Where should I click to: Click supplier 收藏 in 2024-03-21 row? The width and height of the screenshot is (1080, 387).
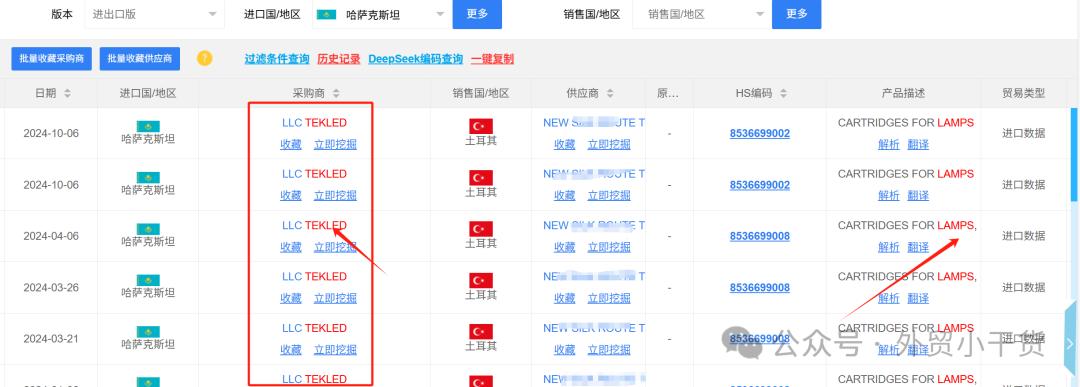pos(565,350)
